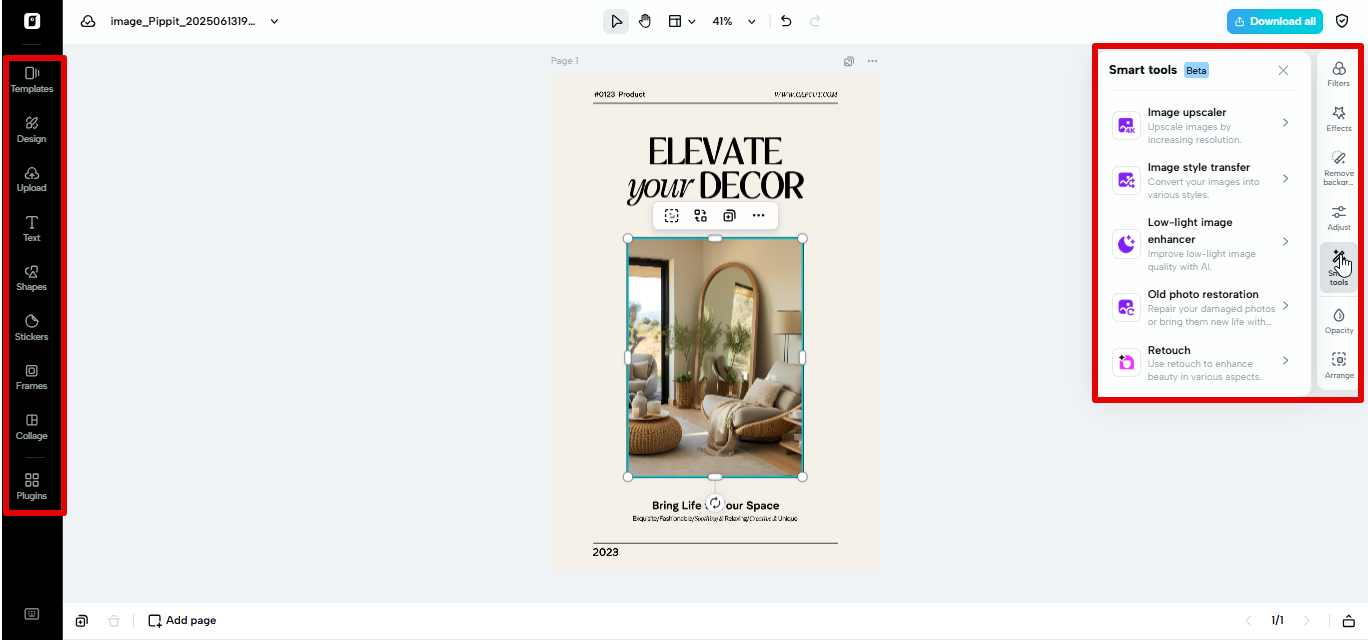This screenshot has height=640, width=1368.
Task: Click the Download all button
Action: (x=1274, y=20)
